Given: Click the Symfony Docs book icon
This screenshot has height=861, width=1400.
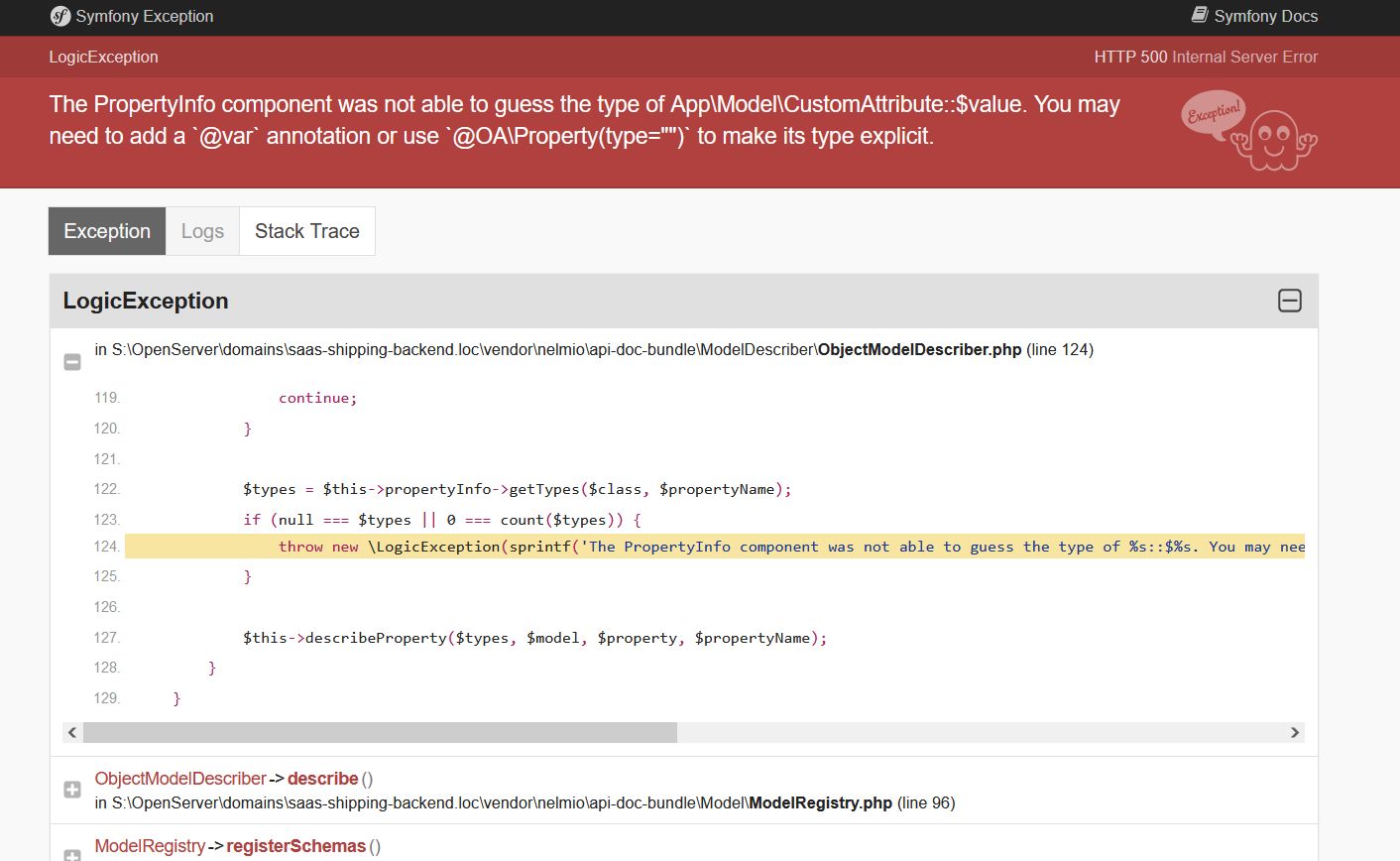Looking at the screenshot, I should (1200, 15).
